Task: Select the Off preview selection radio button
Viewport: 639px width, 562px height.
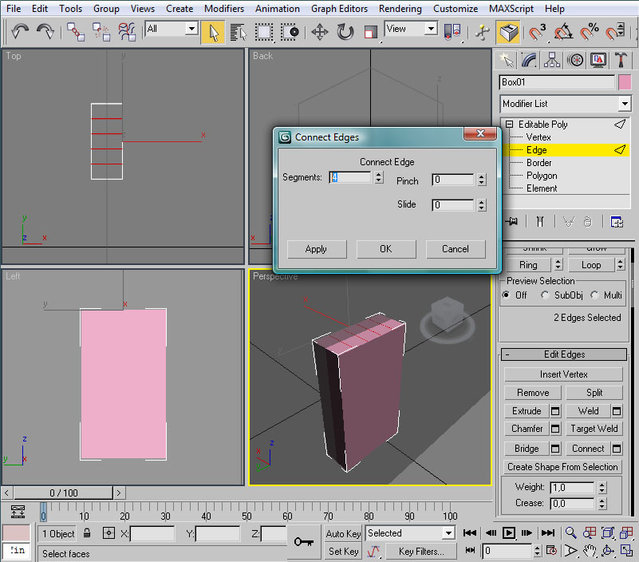Action: click(x=507, y=295)
